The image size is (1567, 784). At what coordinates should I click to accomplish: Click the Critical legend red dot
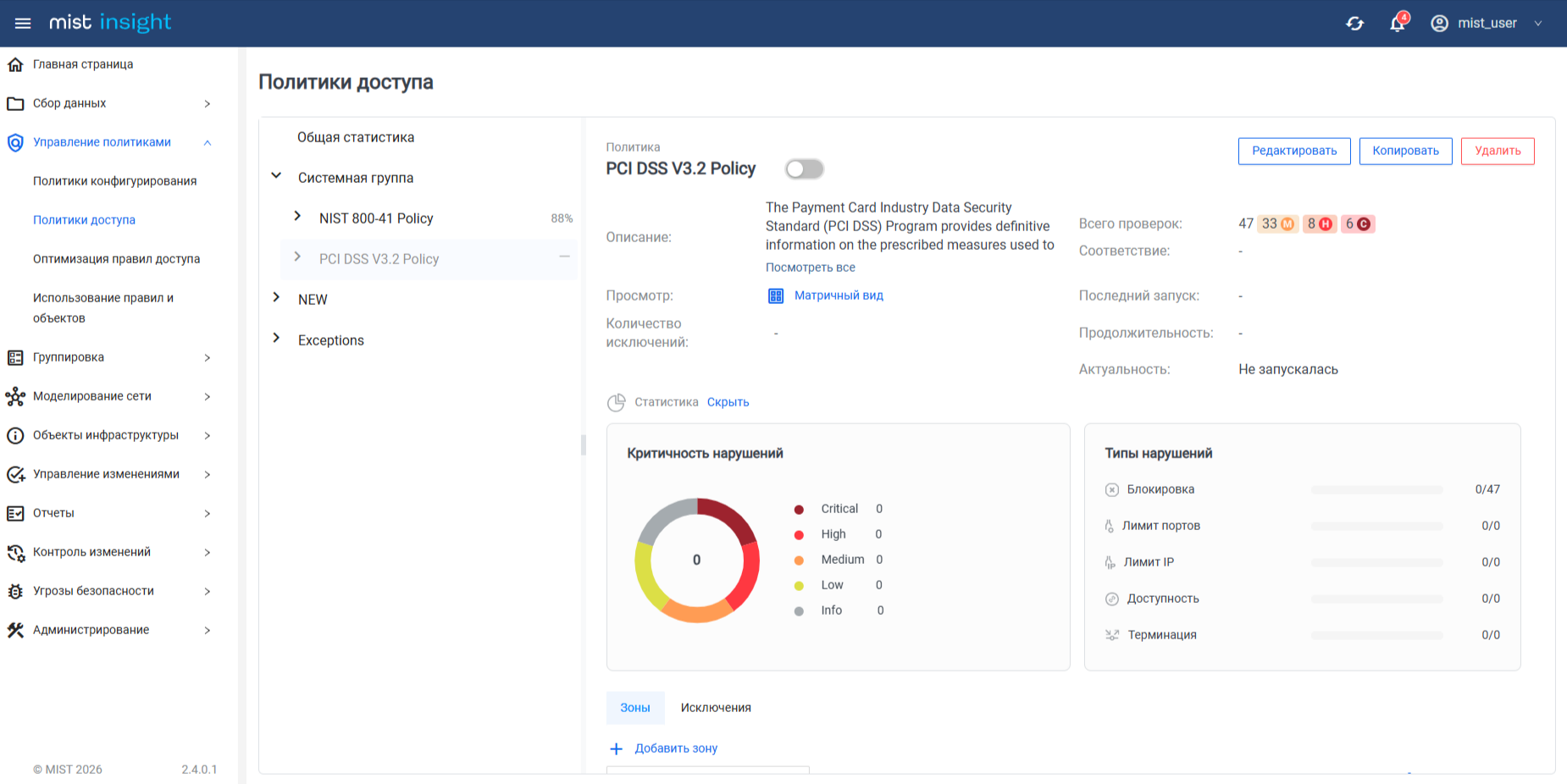pyautogui.click(x=799, y=509)
